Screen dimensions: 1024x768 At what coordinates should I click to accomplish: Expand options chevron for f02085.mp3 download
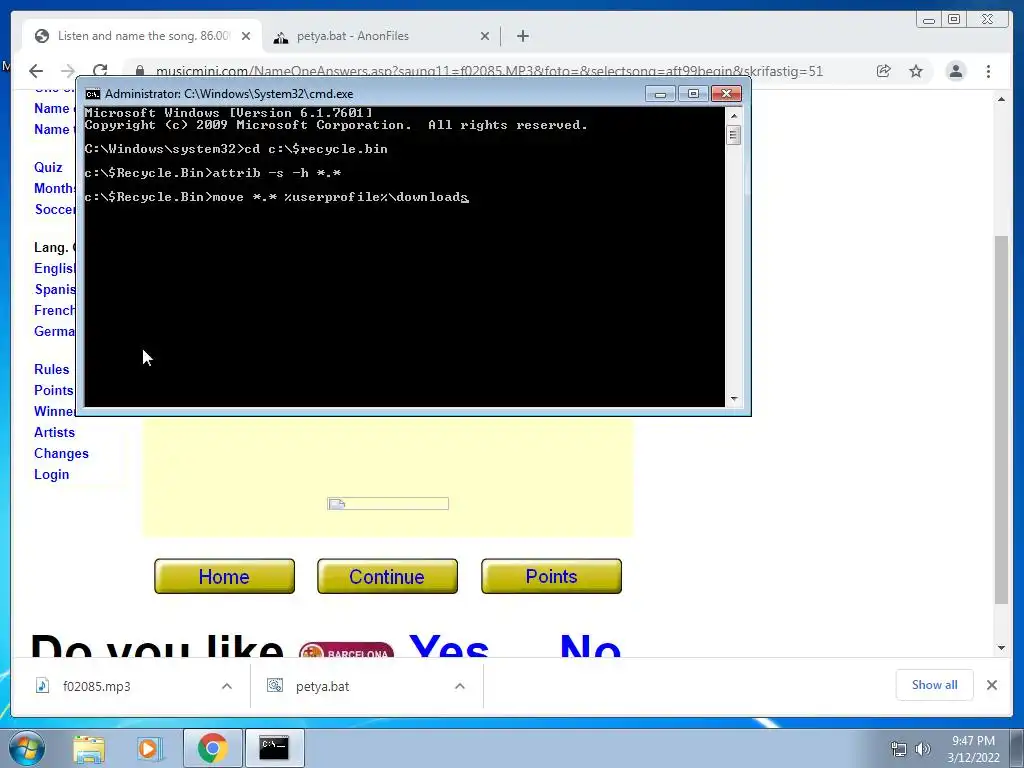pos(227,686)
